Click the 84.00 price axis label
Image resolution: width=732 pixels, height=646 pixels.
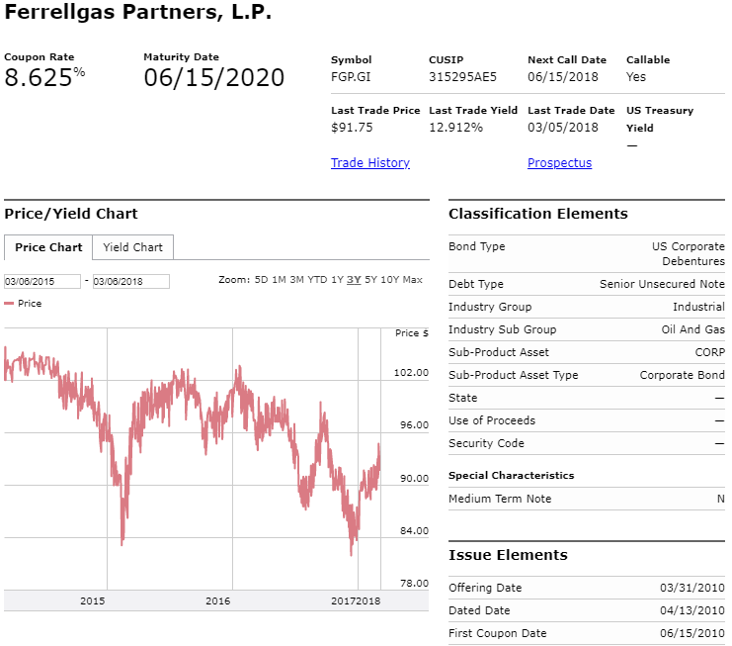[414, 531]
